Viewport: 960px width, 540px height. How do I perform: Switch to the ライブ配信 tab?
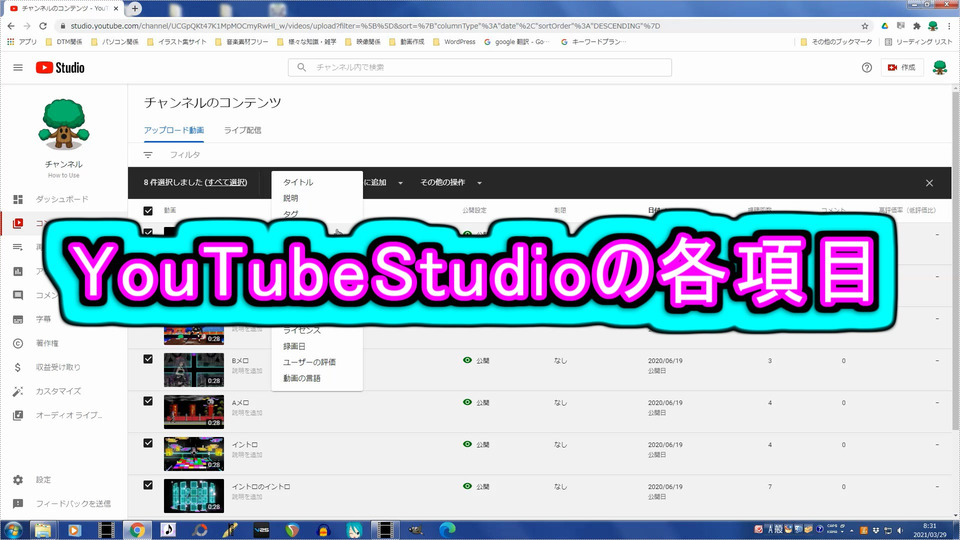pyautogui.click(x=242, y=130)
